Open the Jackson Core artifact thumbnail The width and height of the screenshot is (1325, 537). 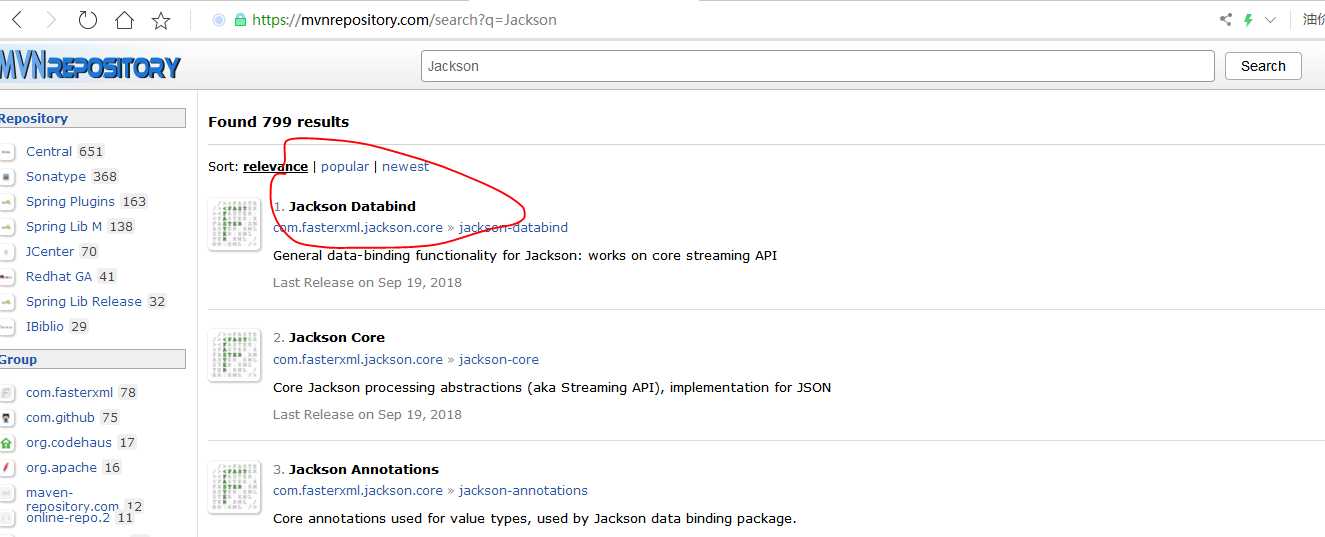coord(234,356)
